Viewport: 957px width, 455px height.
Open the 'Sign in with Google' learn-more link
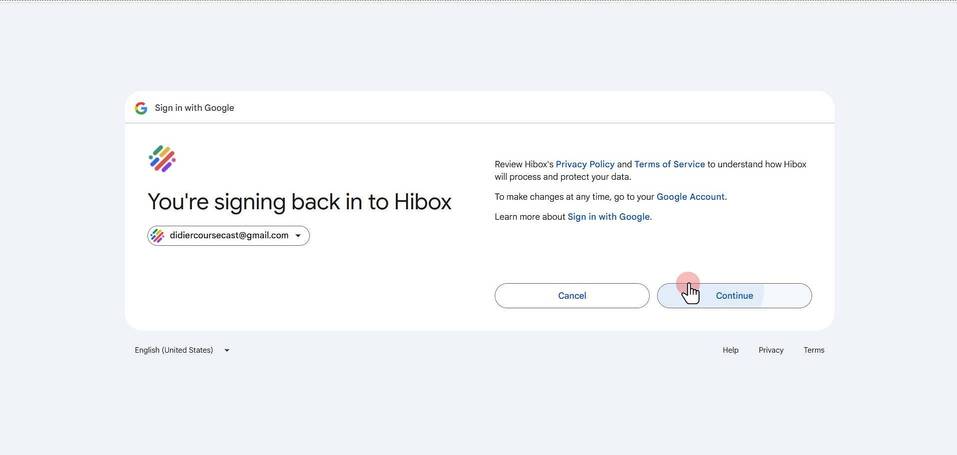click(609, 217)
